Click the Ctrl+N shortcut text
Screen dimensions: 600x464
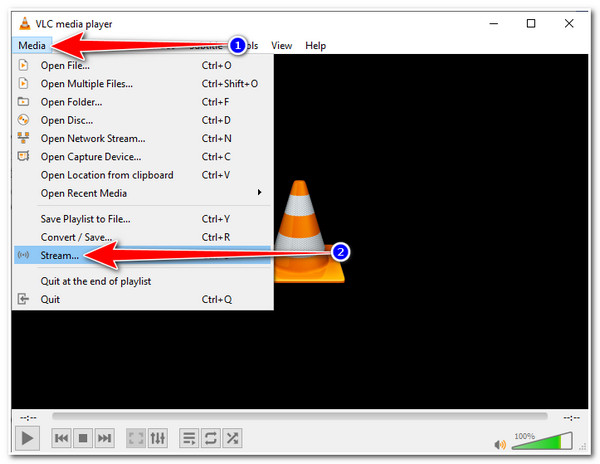pos(217,138)
